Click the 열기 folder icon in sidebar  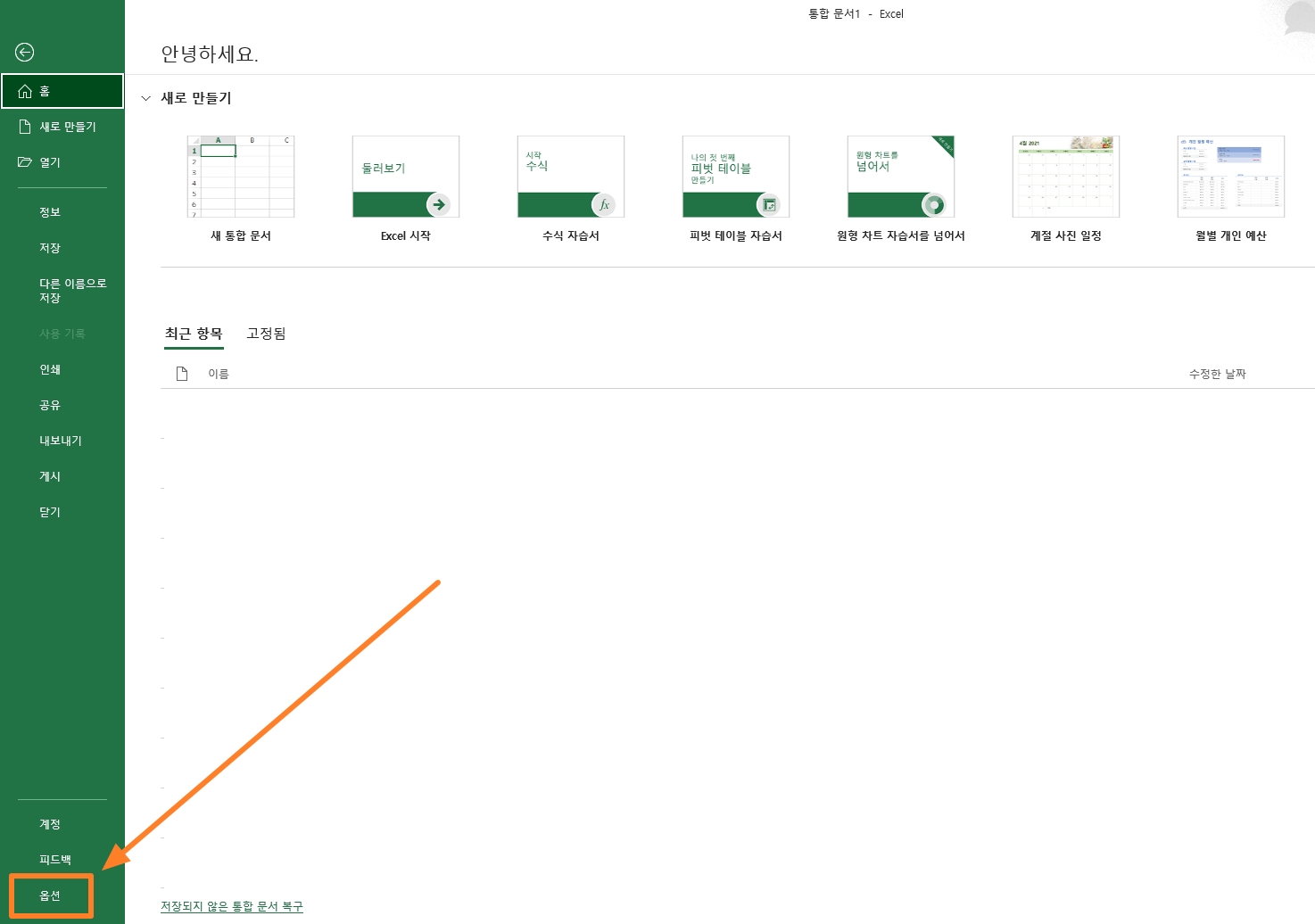tap(25, 162)
